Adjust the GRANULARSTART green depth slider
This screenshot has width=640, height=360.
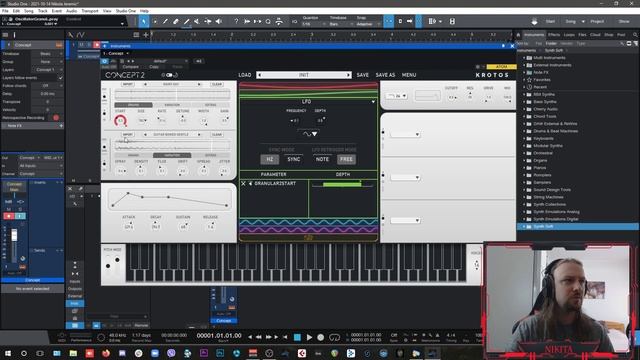342,184
